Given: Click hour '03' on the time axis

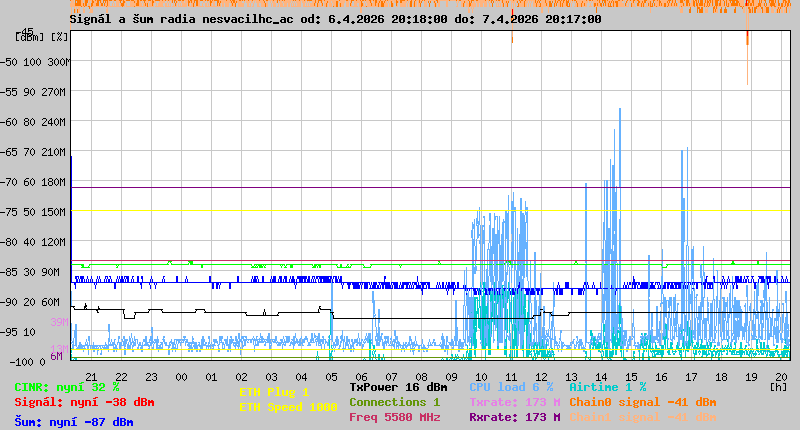Looking at the screenshot, I should coord(271,377).
